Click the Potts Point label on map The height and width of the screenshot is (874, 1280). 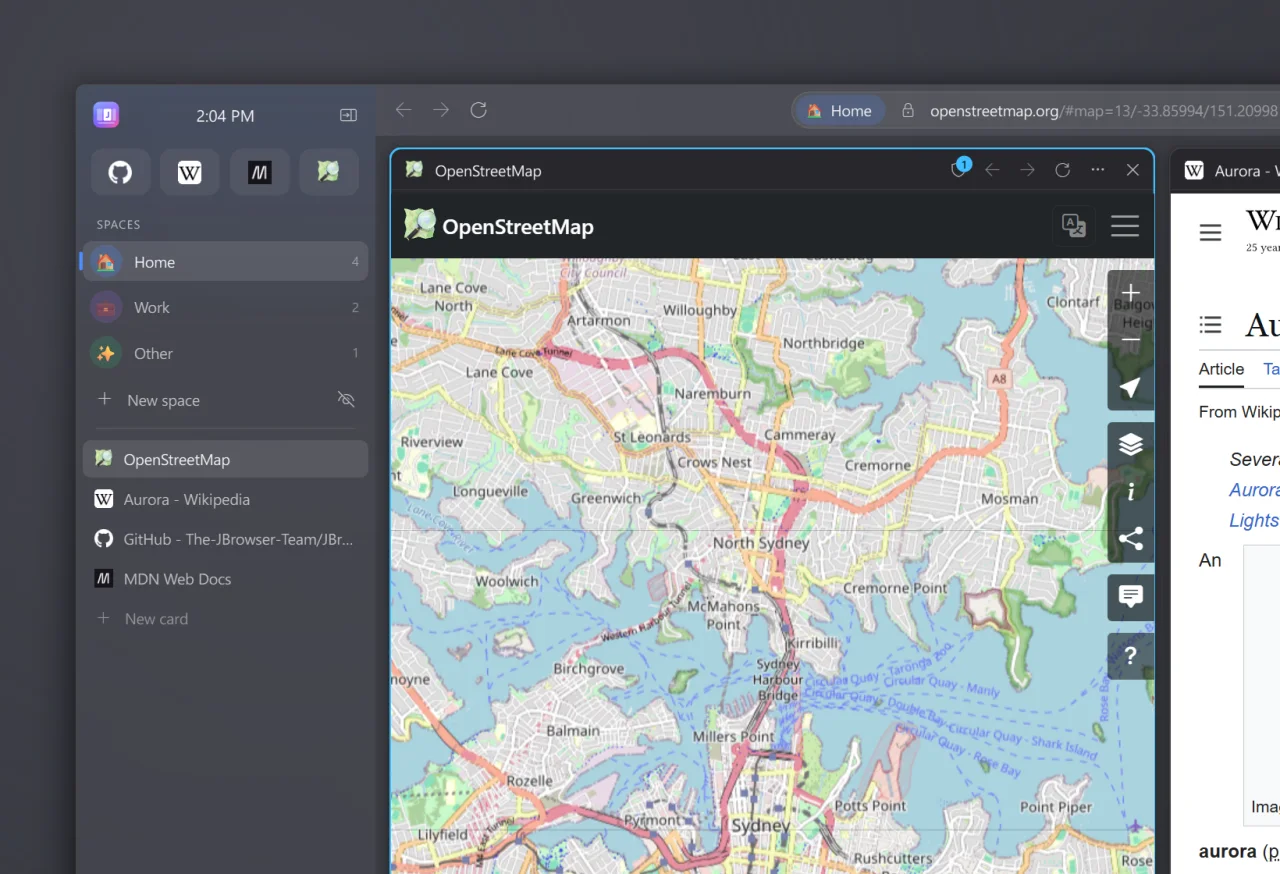(870, 805)
